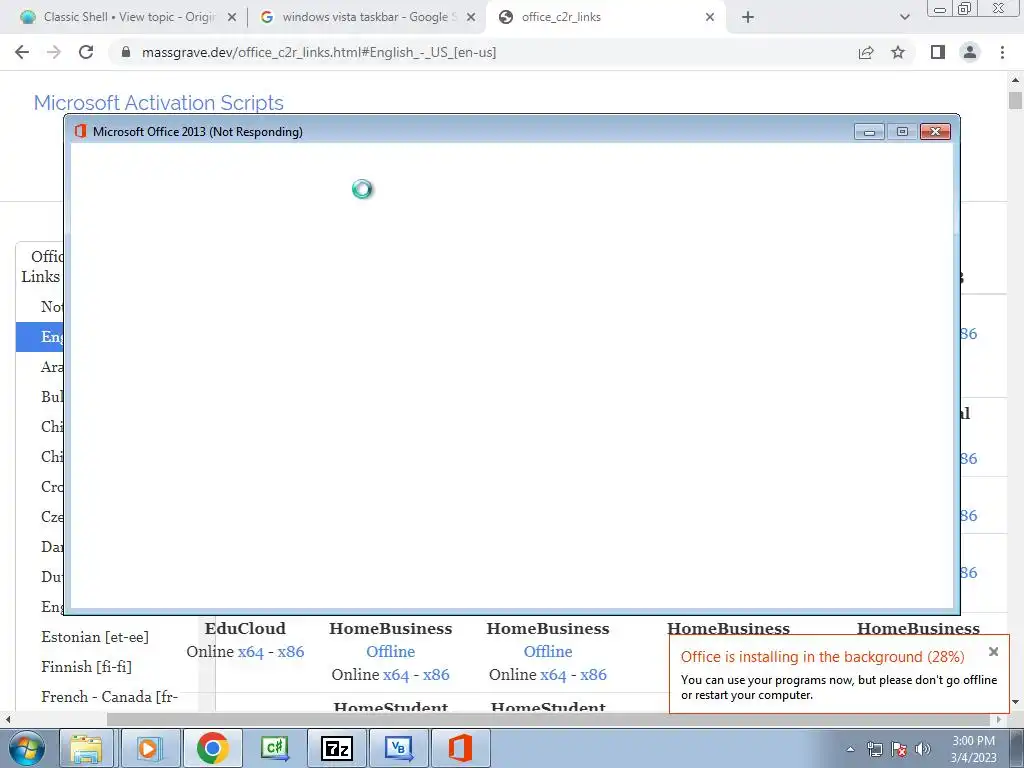Open second HomeBusiness Offline link
Screen dimensions: 1024x768
click(548, 652)
